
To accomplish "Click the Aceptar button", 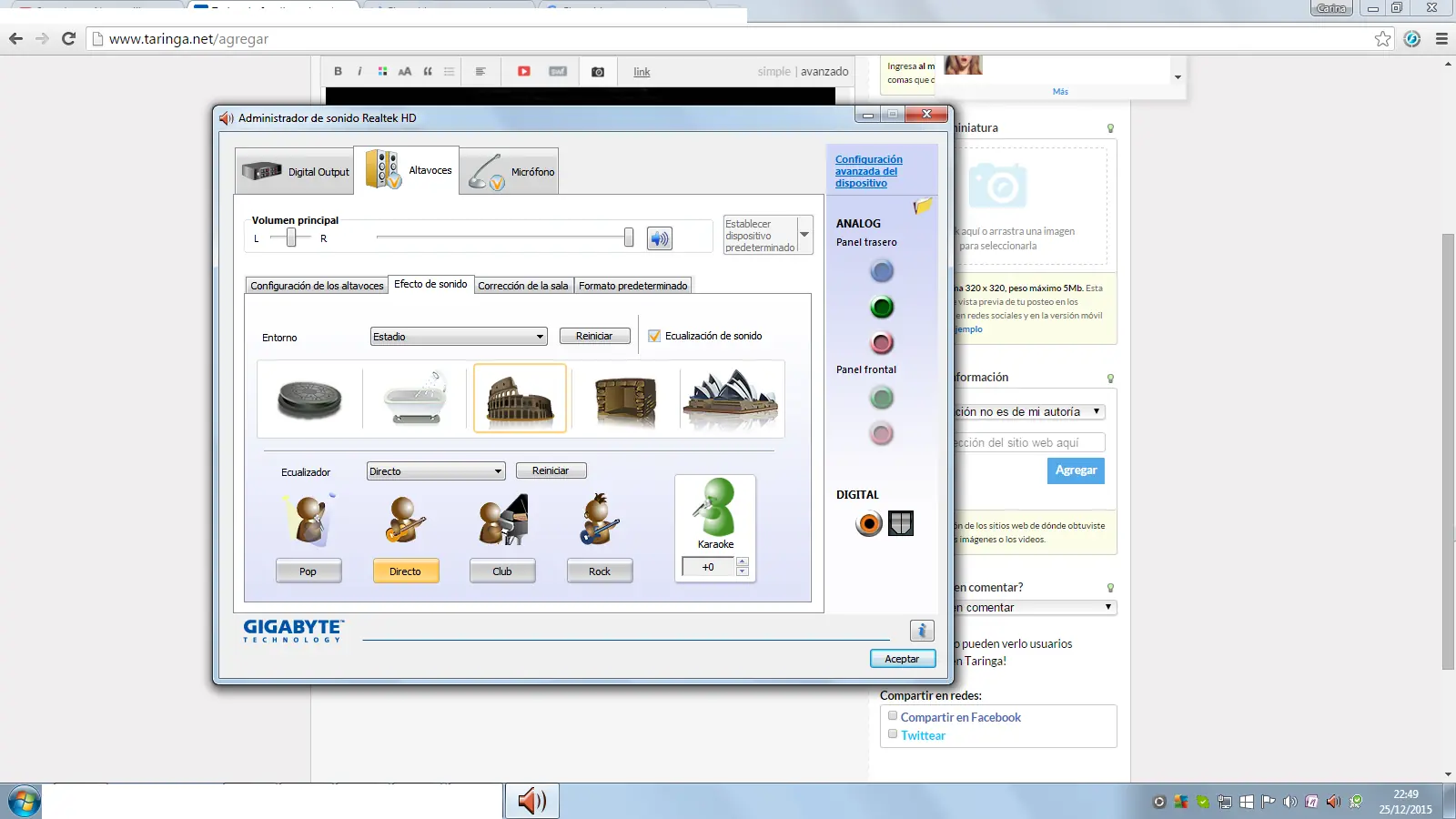I will (902, 659).
